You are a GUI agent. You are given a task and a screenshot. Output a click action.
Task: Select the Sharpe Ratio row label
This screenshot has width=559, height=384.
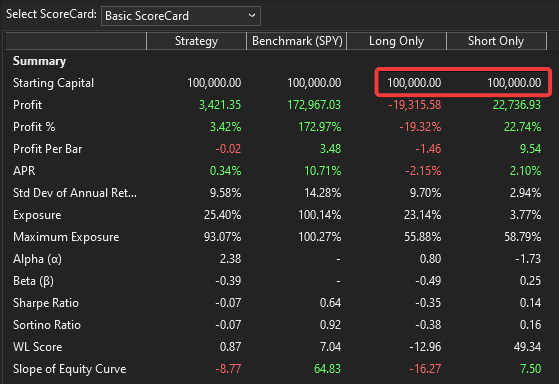(x=46, y=303)
